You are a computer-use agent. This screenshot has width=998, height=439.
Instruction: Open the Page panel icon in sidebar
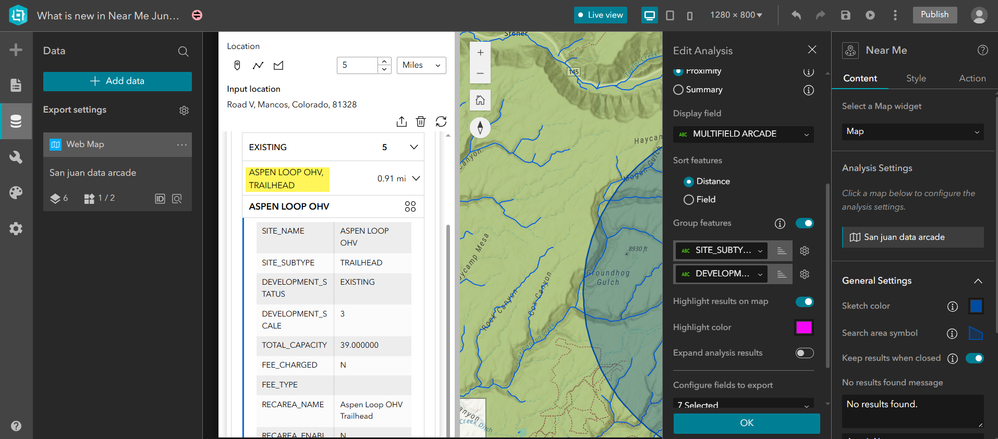click(16, 85)
